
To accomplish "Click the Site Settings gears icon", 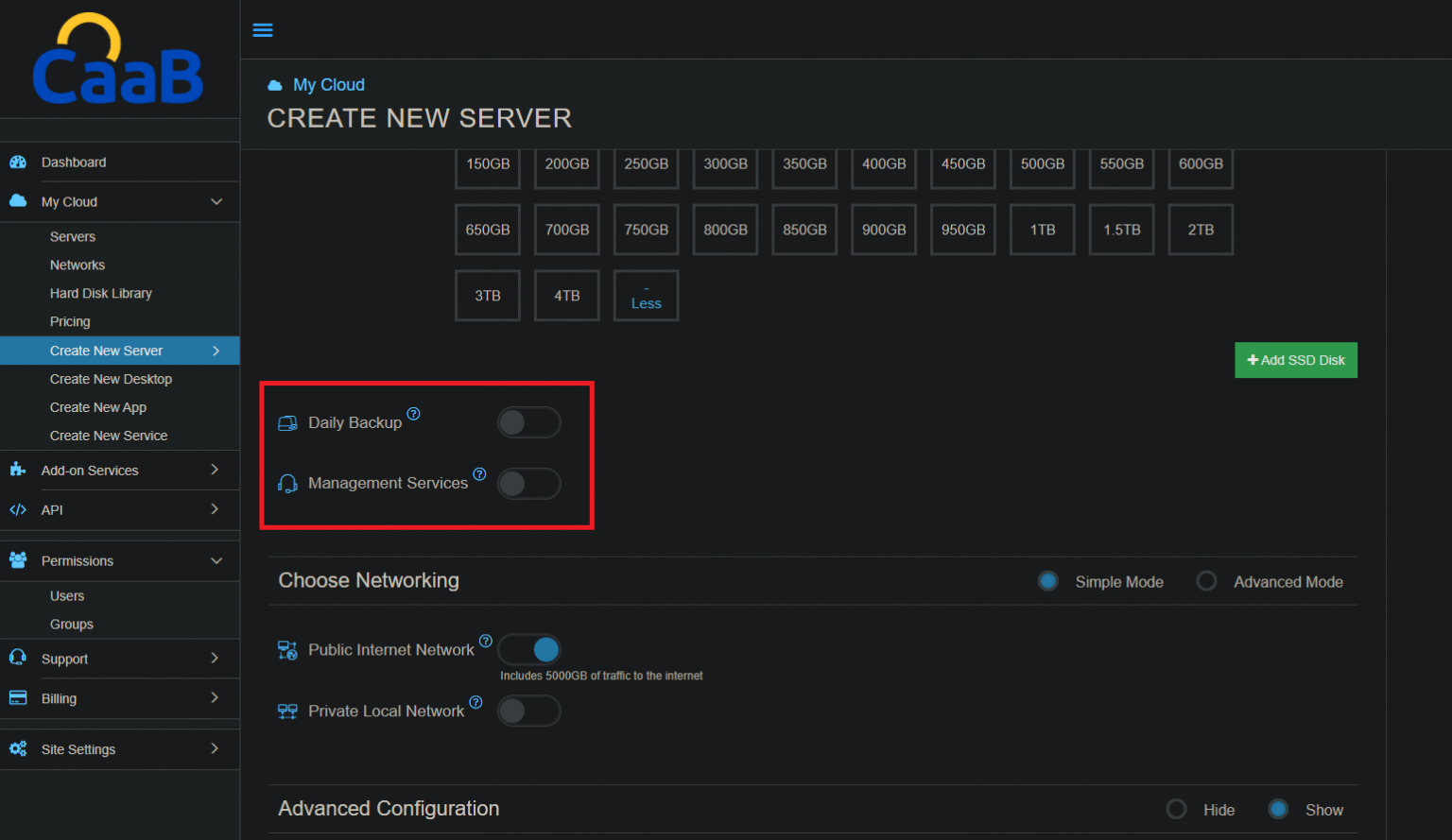I will (18, 748).
